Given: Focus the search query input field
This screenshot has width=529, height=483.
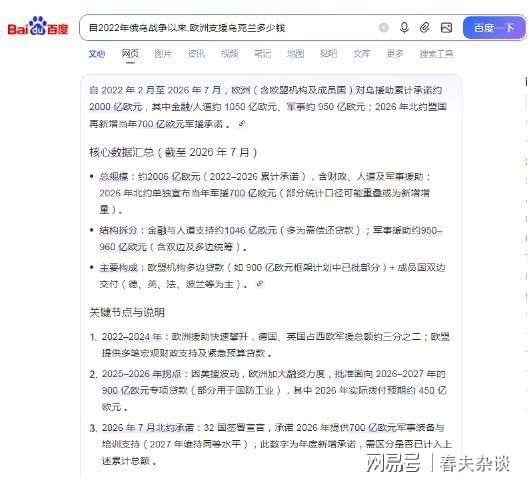Looking at the screenshot, I should [x=229, y=28].
